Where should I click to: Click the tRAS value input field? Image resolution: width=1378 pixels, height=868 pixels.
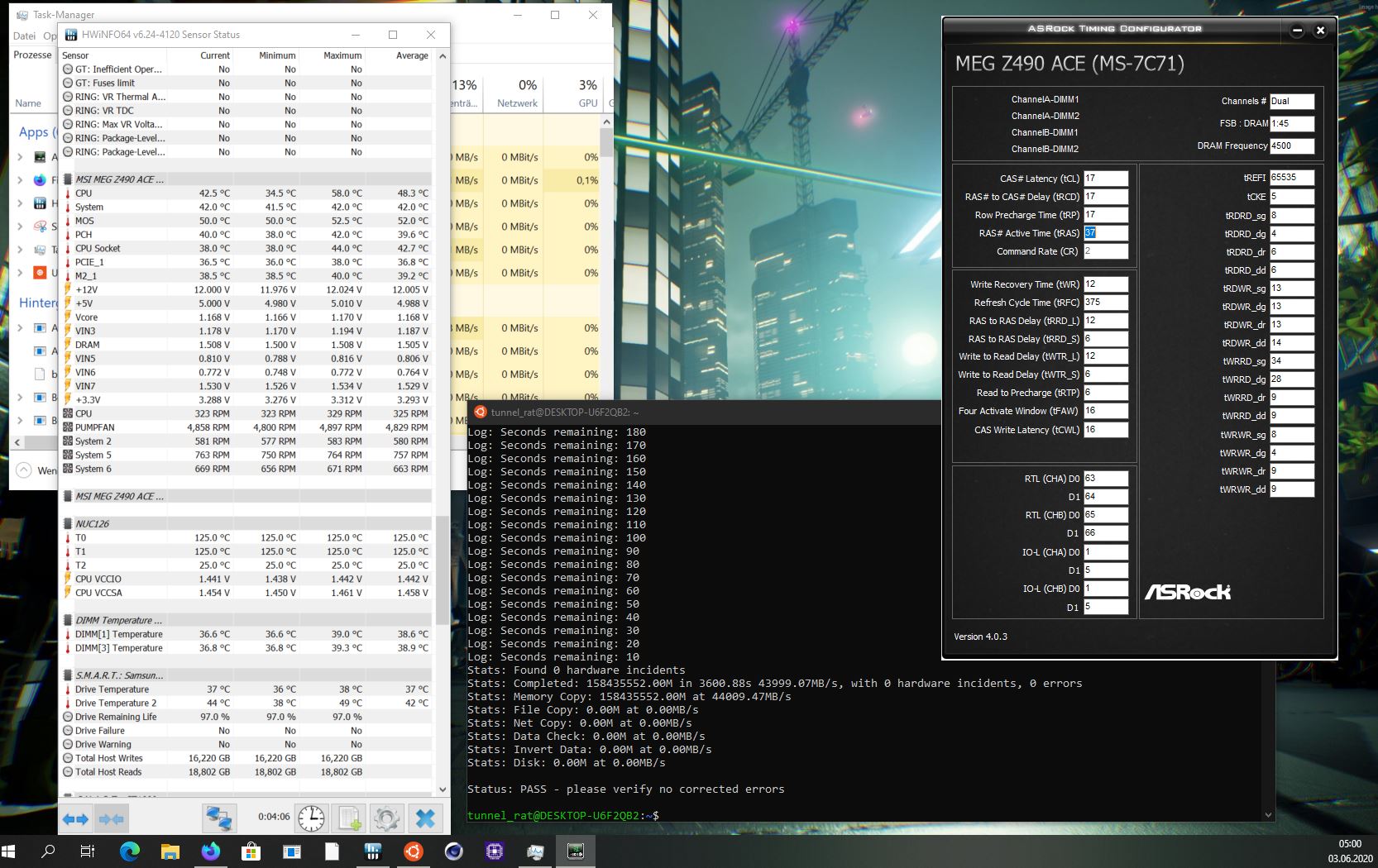pos(1105,233)
